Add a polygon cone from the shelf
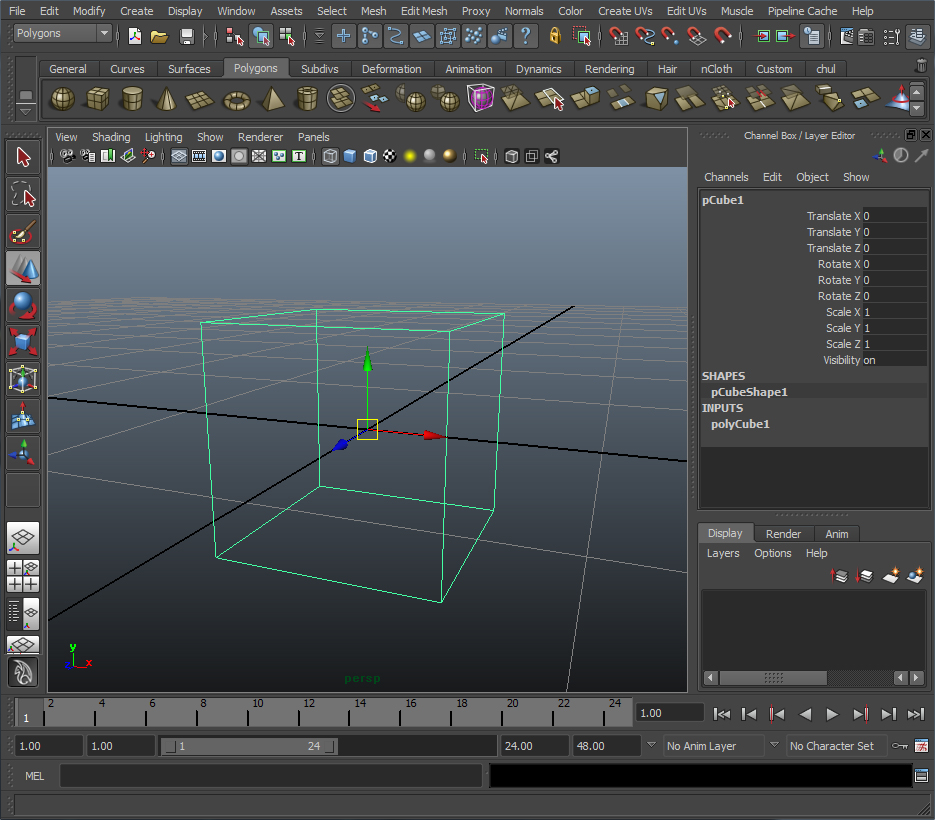 (166, 99)
